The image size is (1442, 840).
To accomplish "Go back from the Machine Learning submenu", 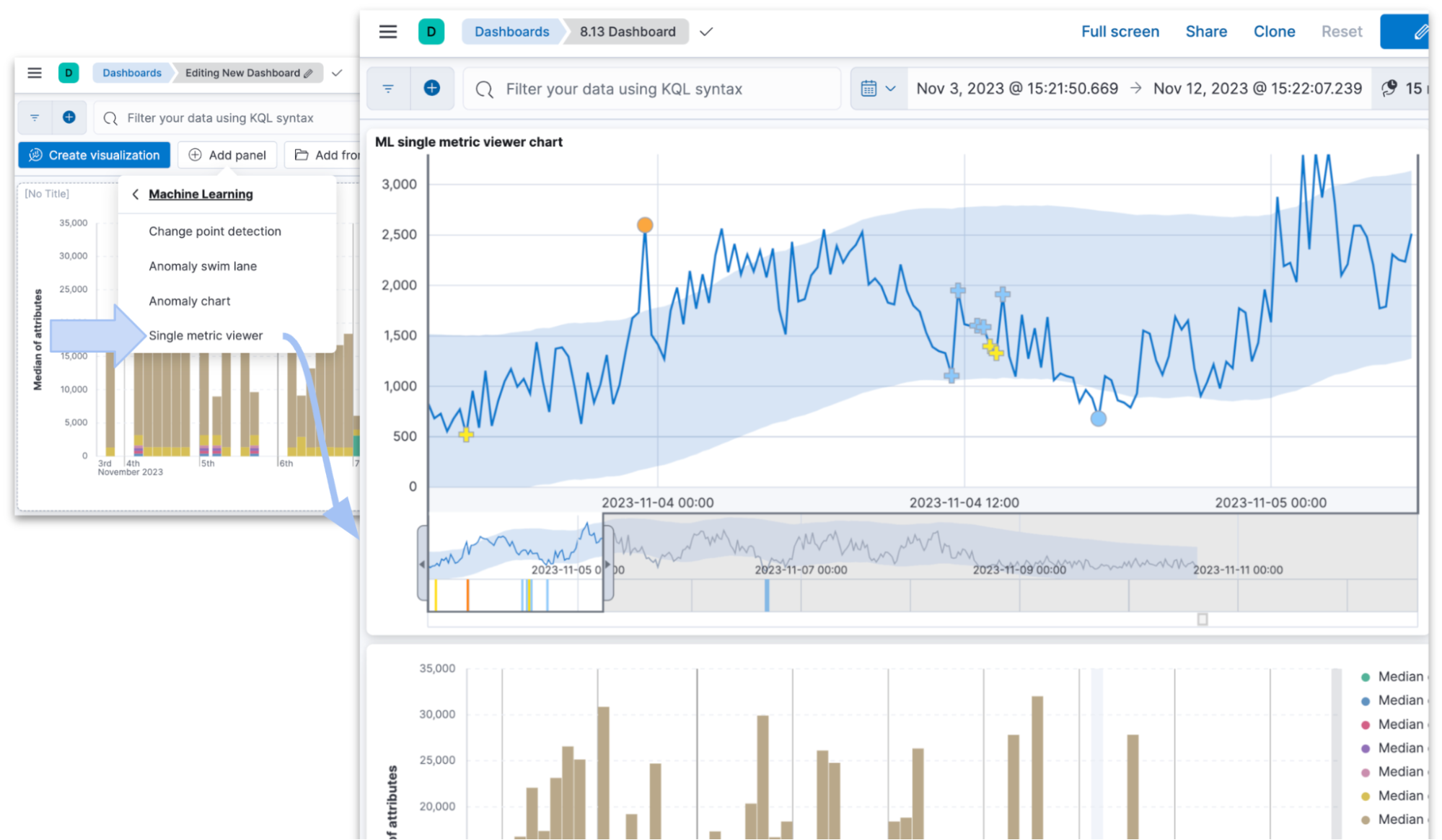I will (136, 194).
